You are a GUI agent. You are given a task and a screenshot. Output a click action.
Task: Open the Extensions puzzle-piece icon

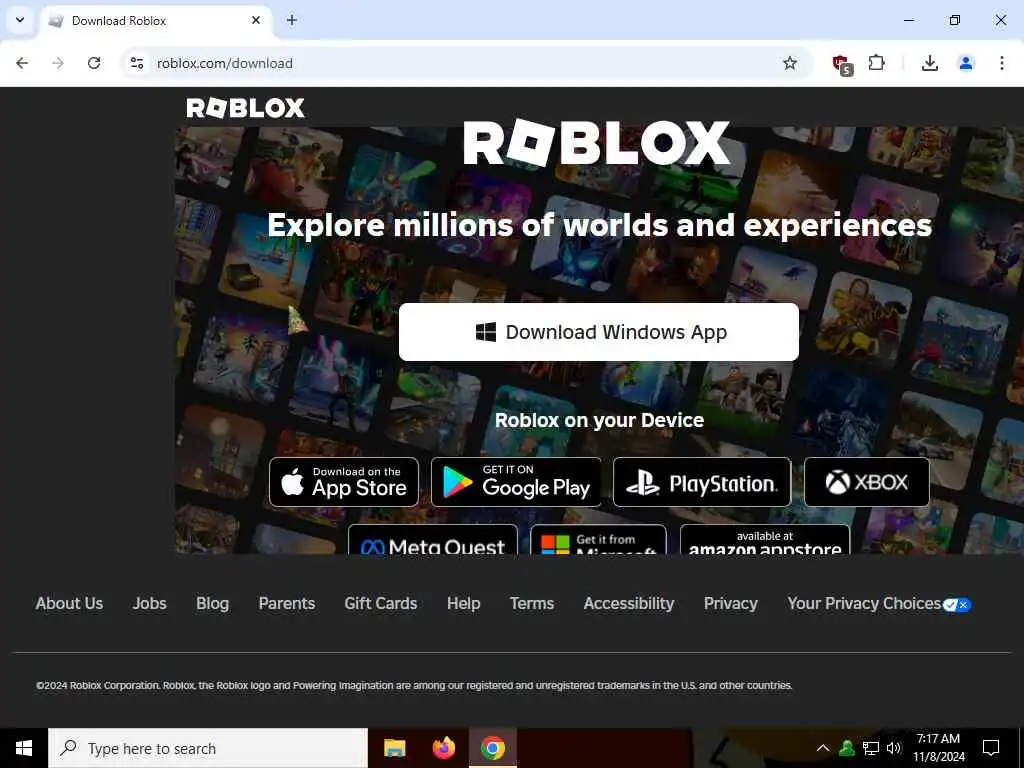pos(876,63)
